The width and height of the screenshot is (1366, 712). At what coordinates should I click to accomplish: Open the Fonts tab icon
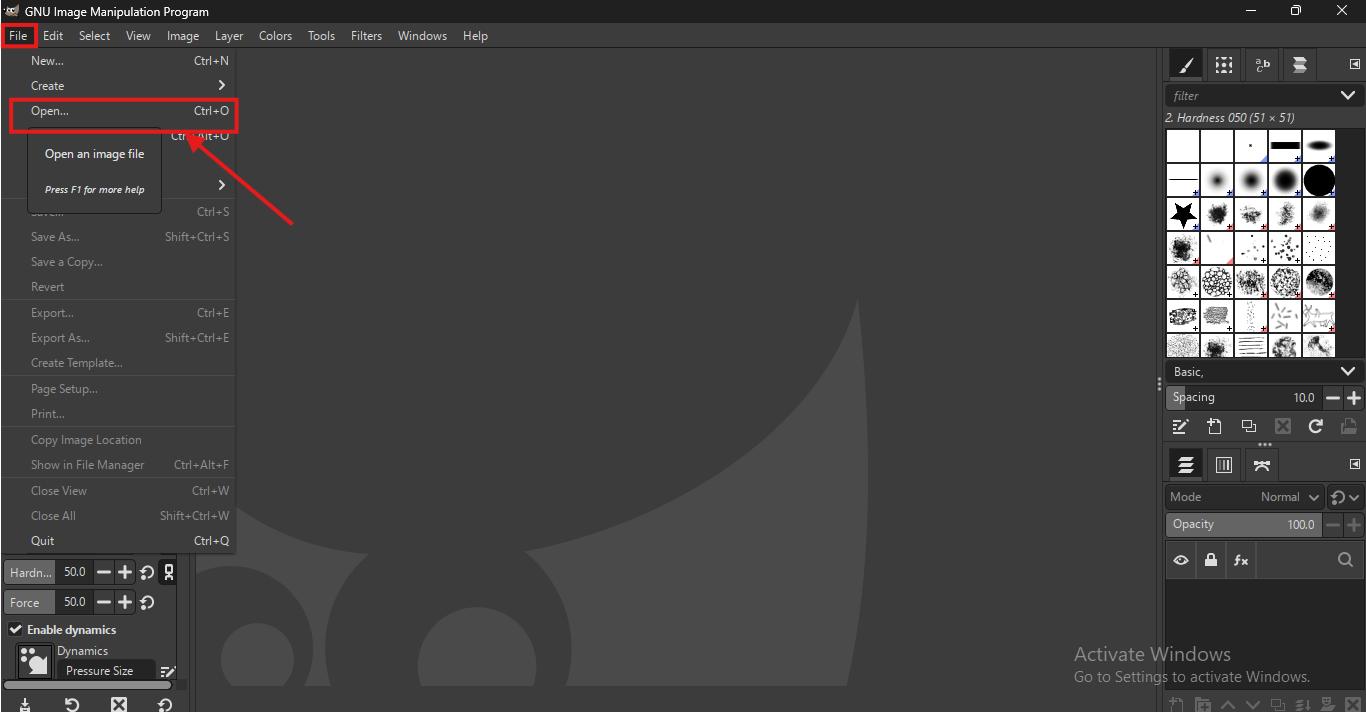coord(1262,65)
